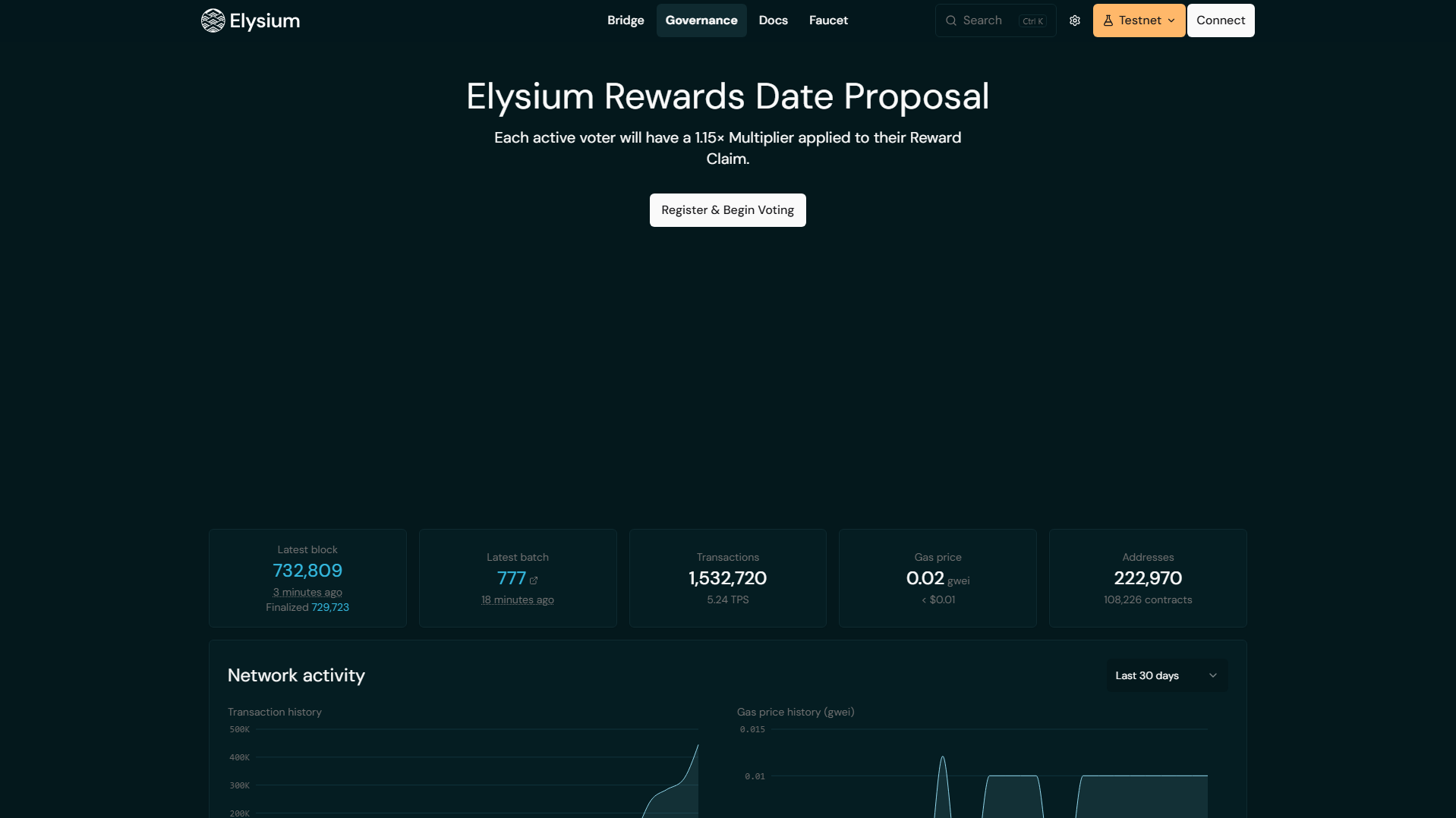The image size is (1456, 818).
Task: Click the 18 minutes ago timestamp
Action: click(517, 599)
